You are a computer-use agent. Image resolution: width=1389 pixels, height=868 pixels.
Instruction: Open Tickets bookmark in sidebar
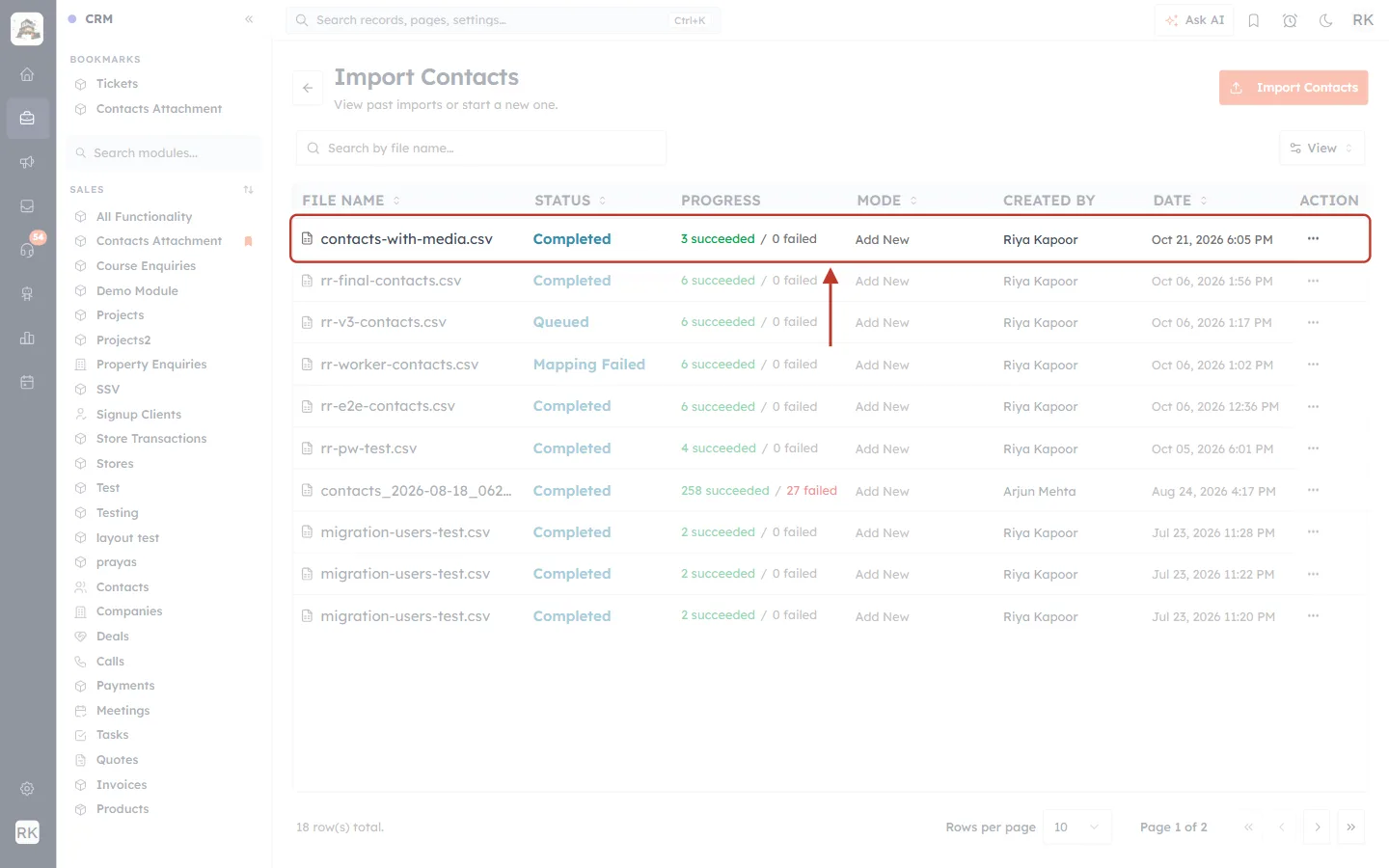117,84
